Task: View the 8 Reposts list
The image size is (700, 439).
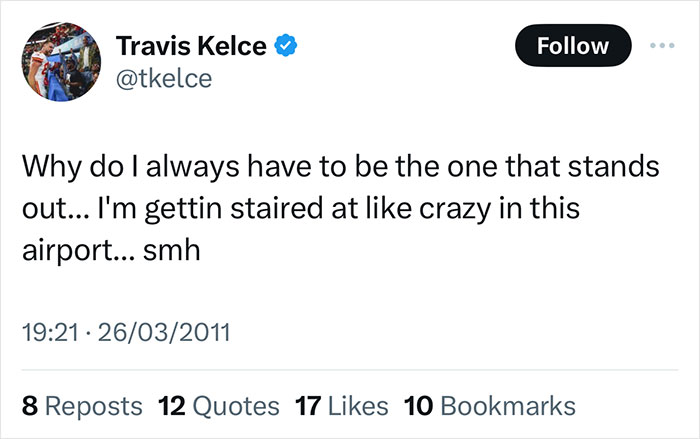Action: point(81,405)
